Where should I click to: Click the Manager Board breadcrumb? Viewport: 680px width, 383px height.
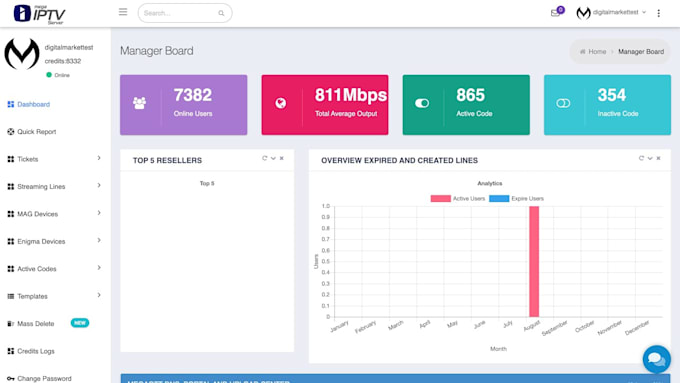pos(641,52)
